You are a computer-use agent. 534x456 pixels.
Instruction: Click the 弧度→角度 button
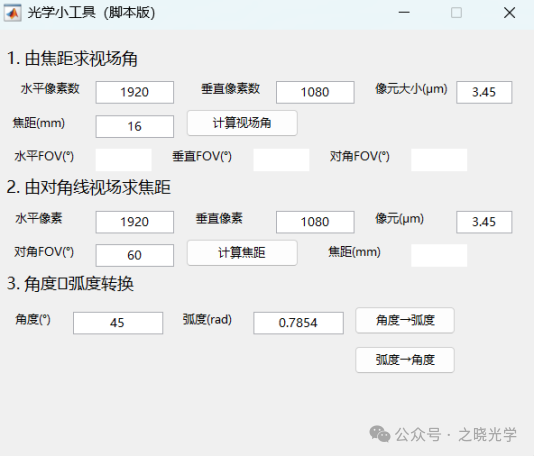click(x=405, y=360)
